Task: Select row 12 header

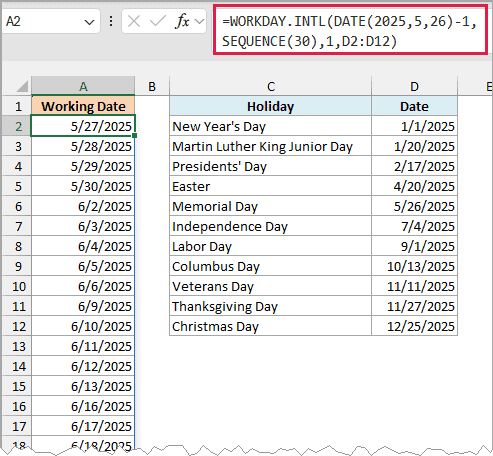Action: click(17, 326)
